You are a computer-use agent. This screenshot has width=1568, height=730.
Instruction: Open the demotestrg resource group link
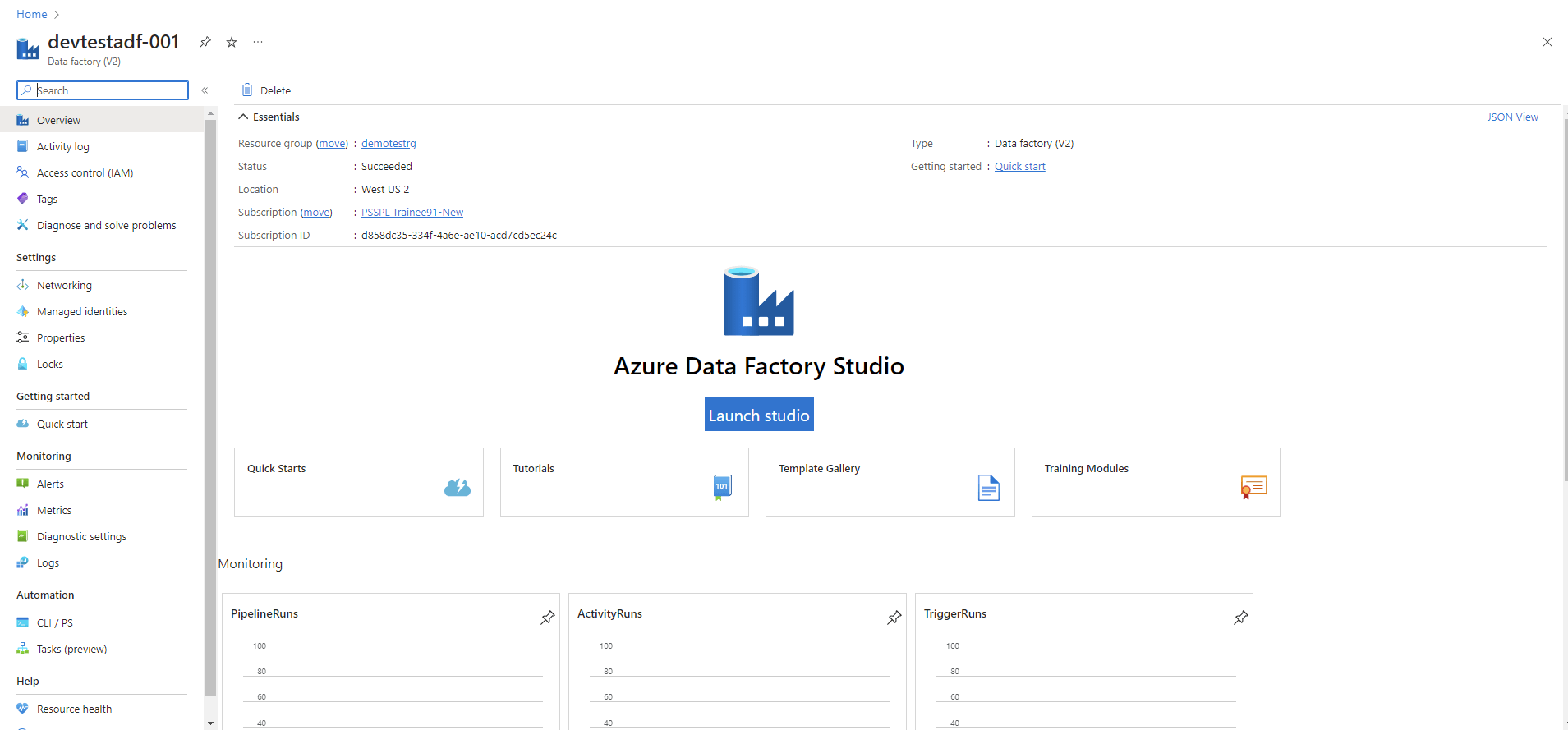click(389, 144)
